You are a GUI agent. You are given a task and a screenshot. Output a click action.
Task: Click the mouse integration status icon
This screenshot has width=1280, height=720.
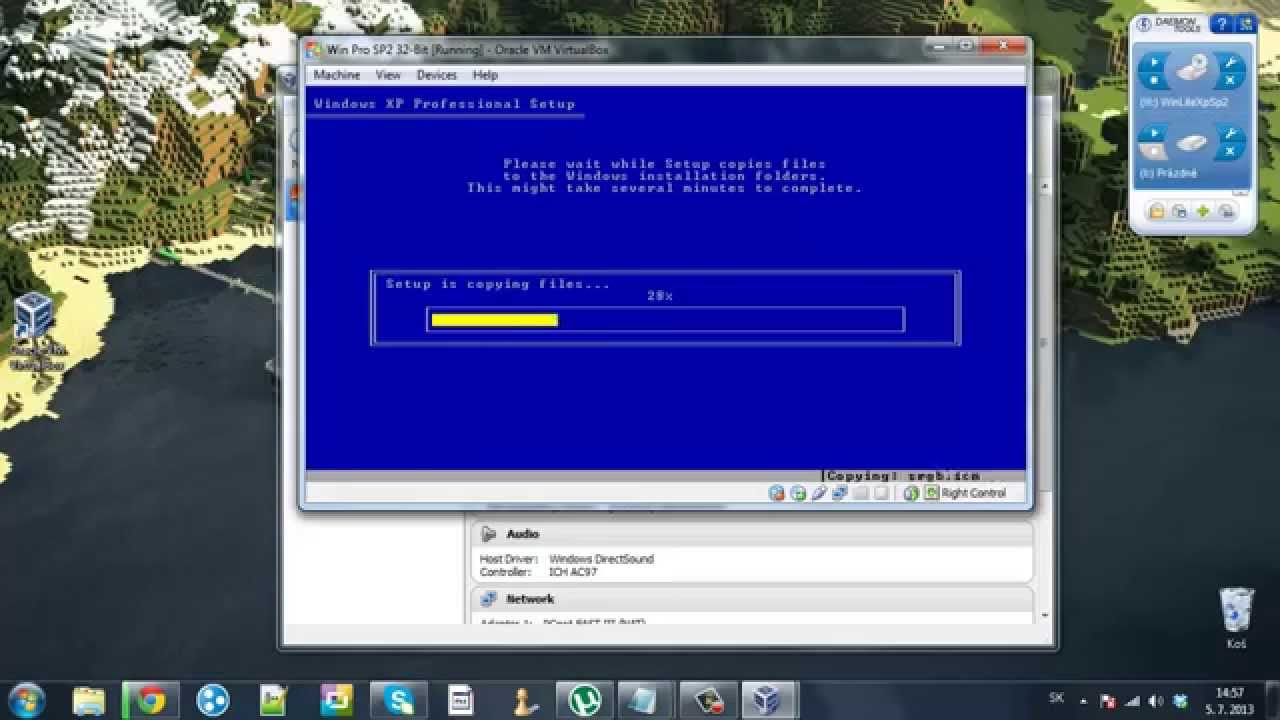tap(911, 493)
